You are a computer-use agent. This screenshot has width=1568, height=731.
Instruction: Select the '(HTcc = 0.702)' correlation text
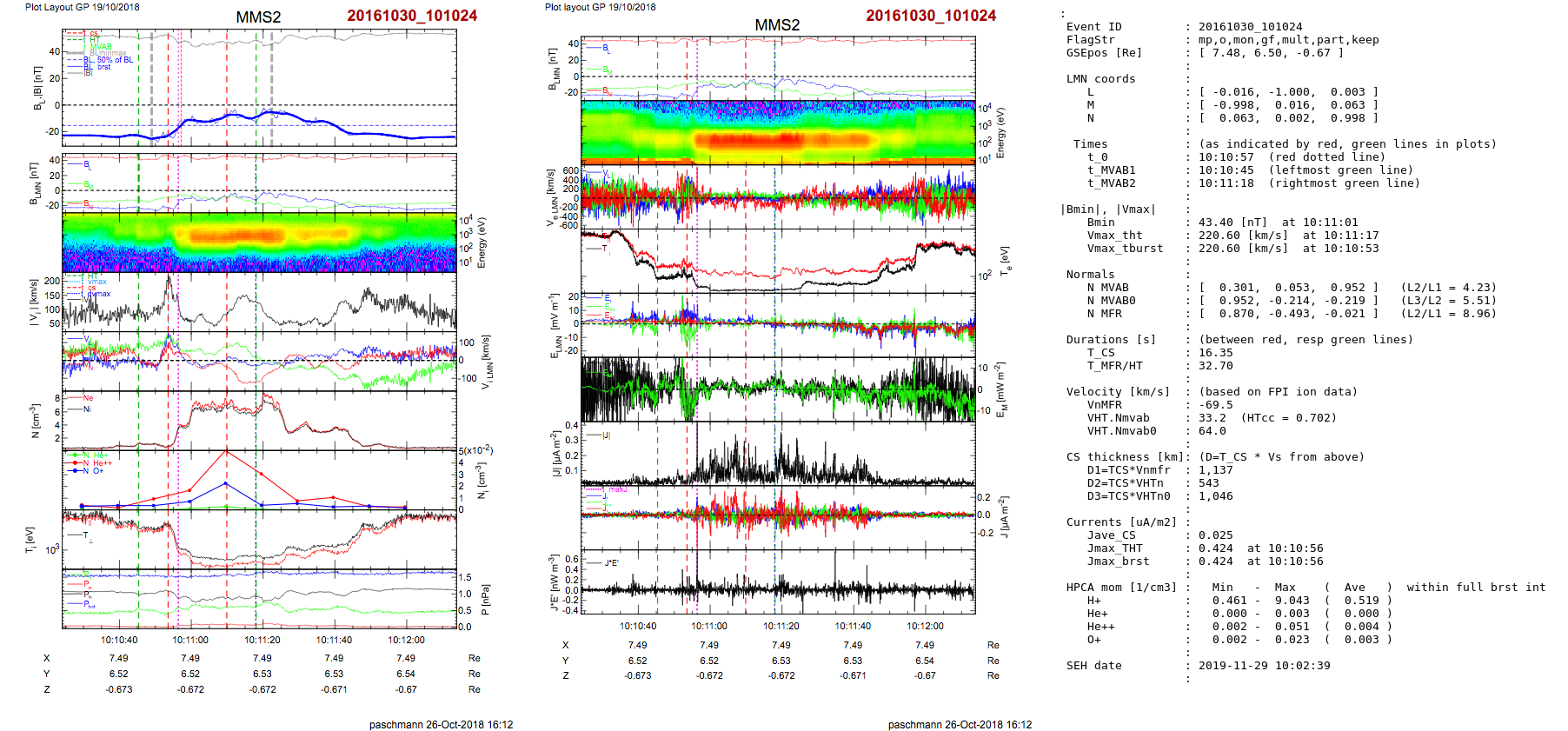(x=1288, y=418)
